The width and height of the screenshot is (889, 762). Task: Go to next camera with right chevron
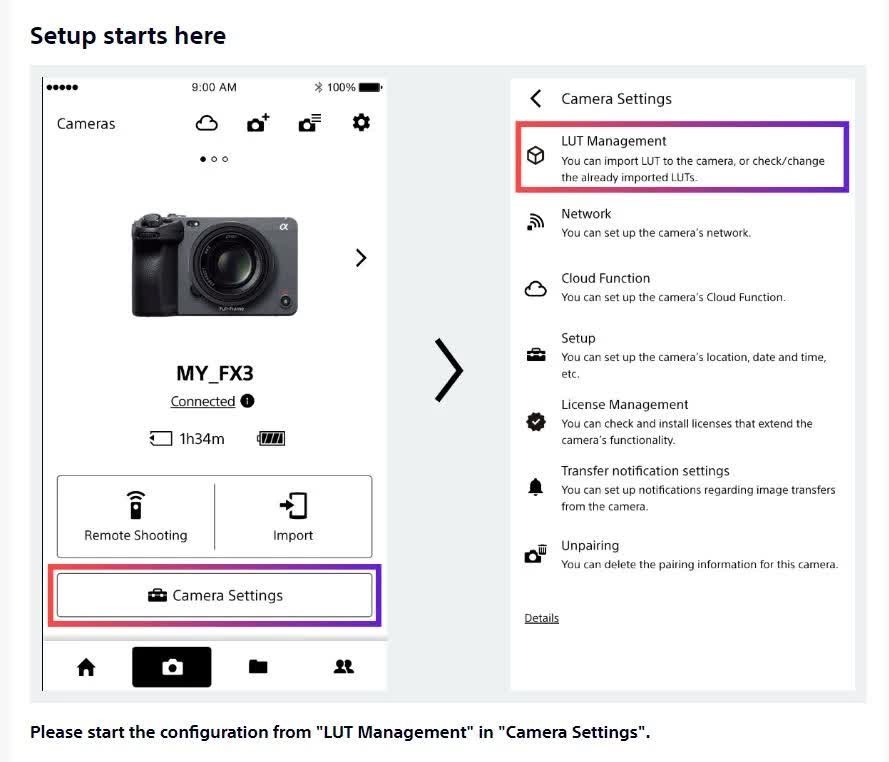(x=361, y=258)
